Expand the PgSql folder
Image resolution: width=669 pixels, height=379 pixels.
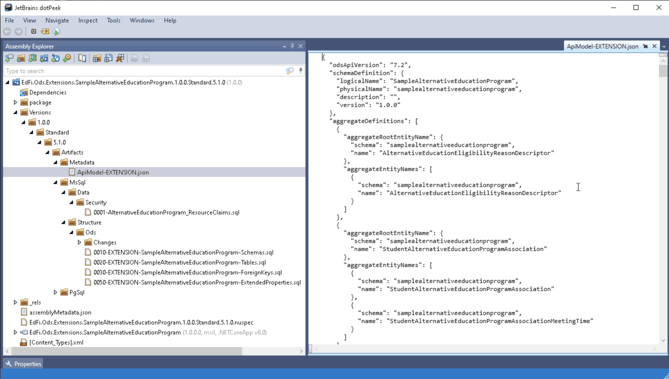tap(55, 292)
